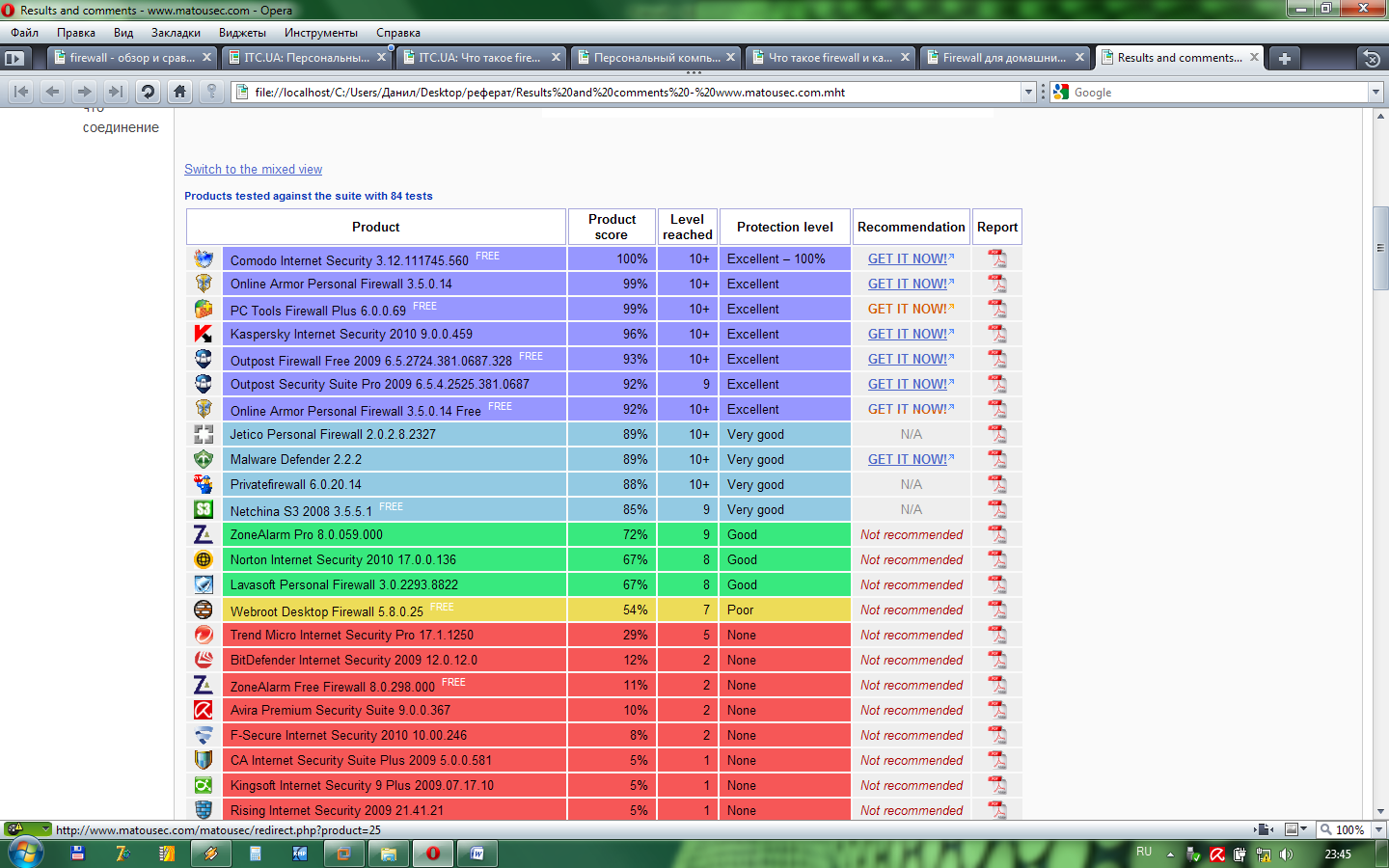The image size is (1389, 868).
Task: Switch to 'Что такое firewall и ка...' tab
Action: click(x=831, y=58)
